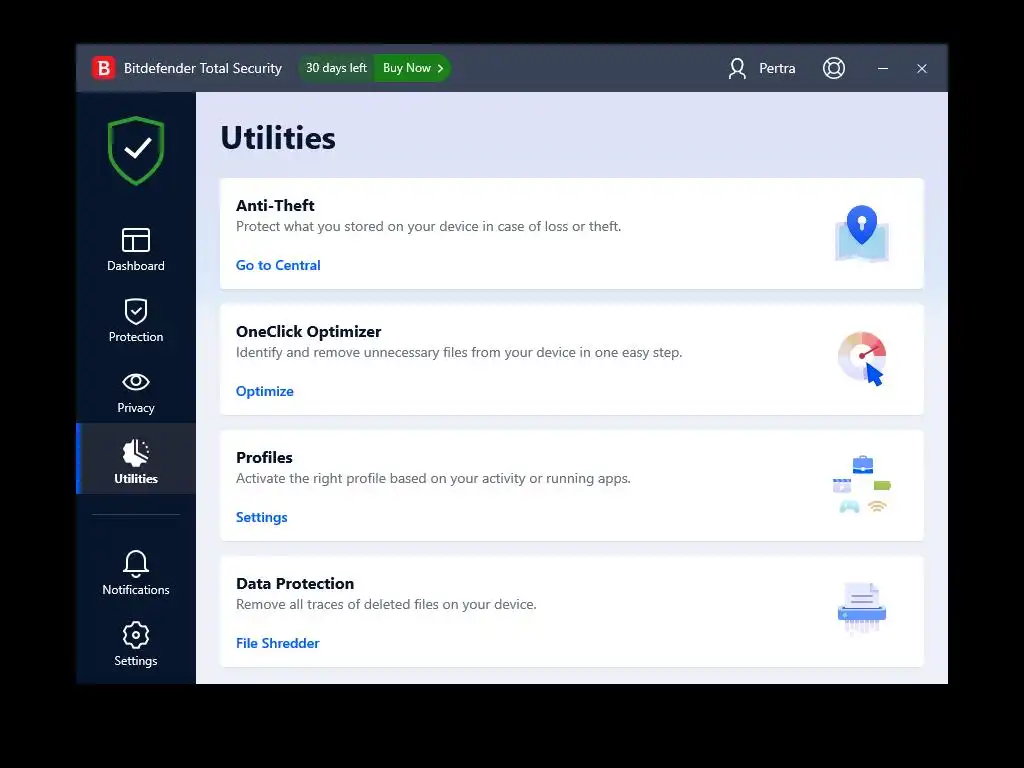Click the Optimize link
This screenshot has height=768, width=1024.
pyautogui.click(x=264, y=391)
